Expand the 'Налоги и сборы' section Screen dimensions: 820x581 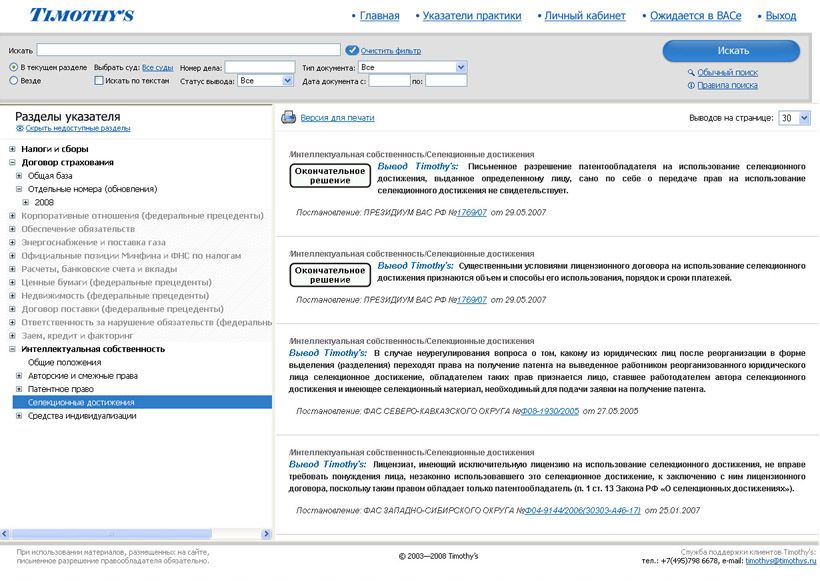tap(13, 149)
